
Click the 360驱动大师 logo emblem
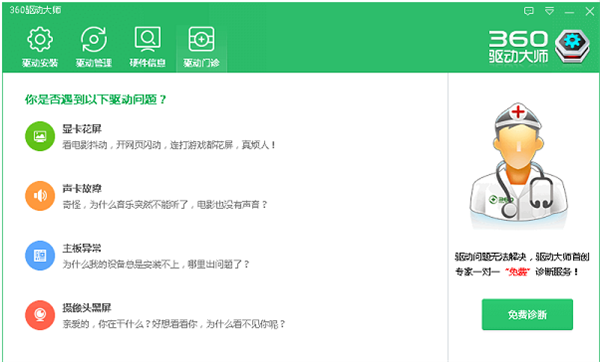tap(572, 46)
